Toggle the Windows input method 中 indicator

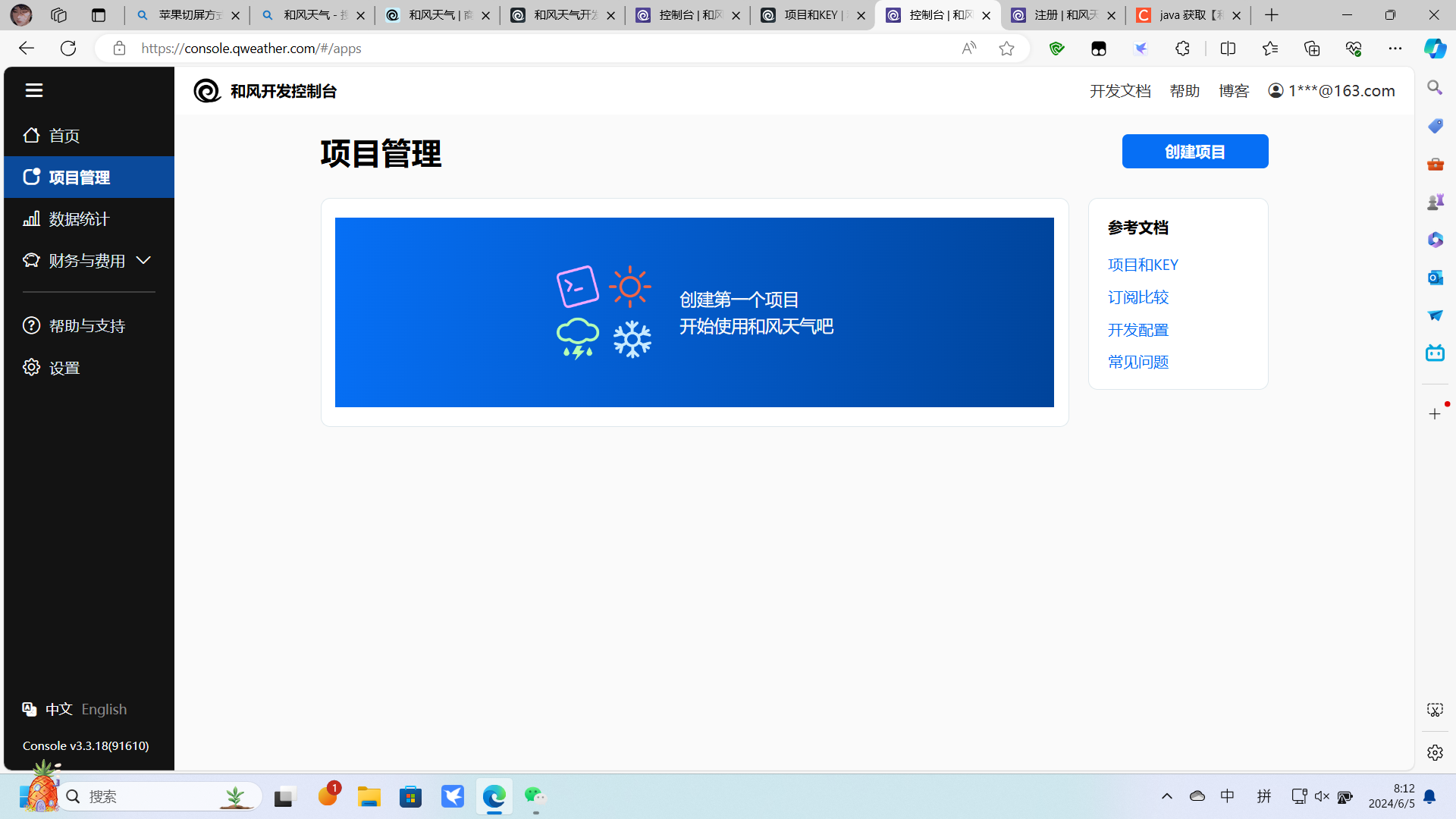tap(1227, 796)
